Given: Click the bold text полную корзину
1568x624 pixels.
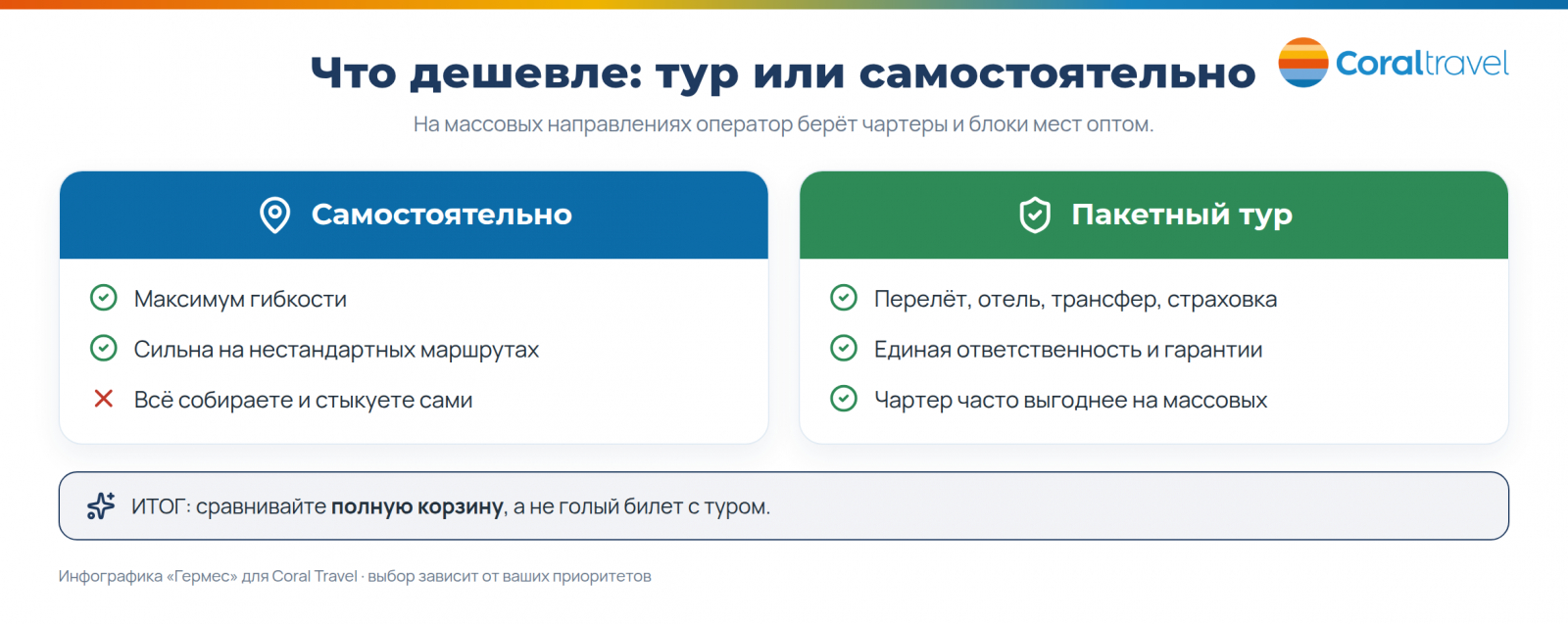Looking at the screenshot, I should (x=417, y=506).
